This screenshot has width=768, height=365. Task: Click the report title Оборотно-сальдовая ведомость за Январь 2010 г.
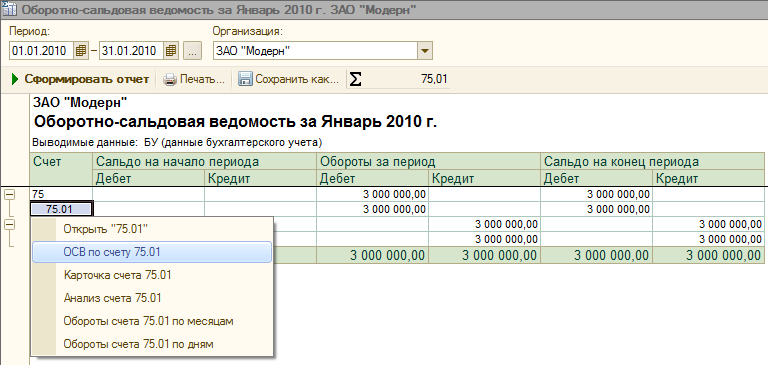coord(236,122)
